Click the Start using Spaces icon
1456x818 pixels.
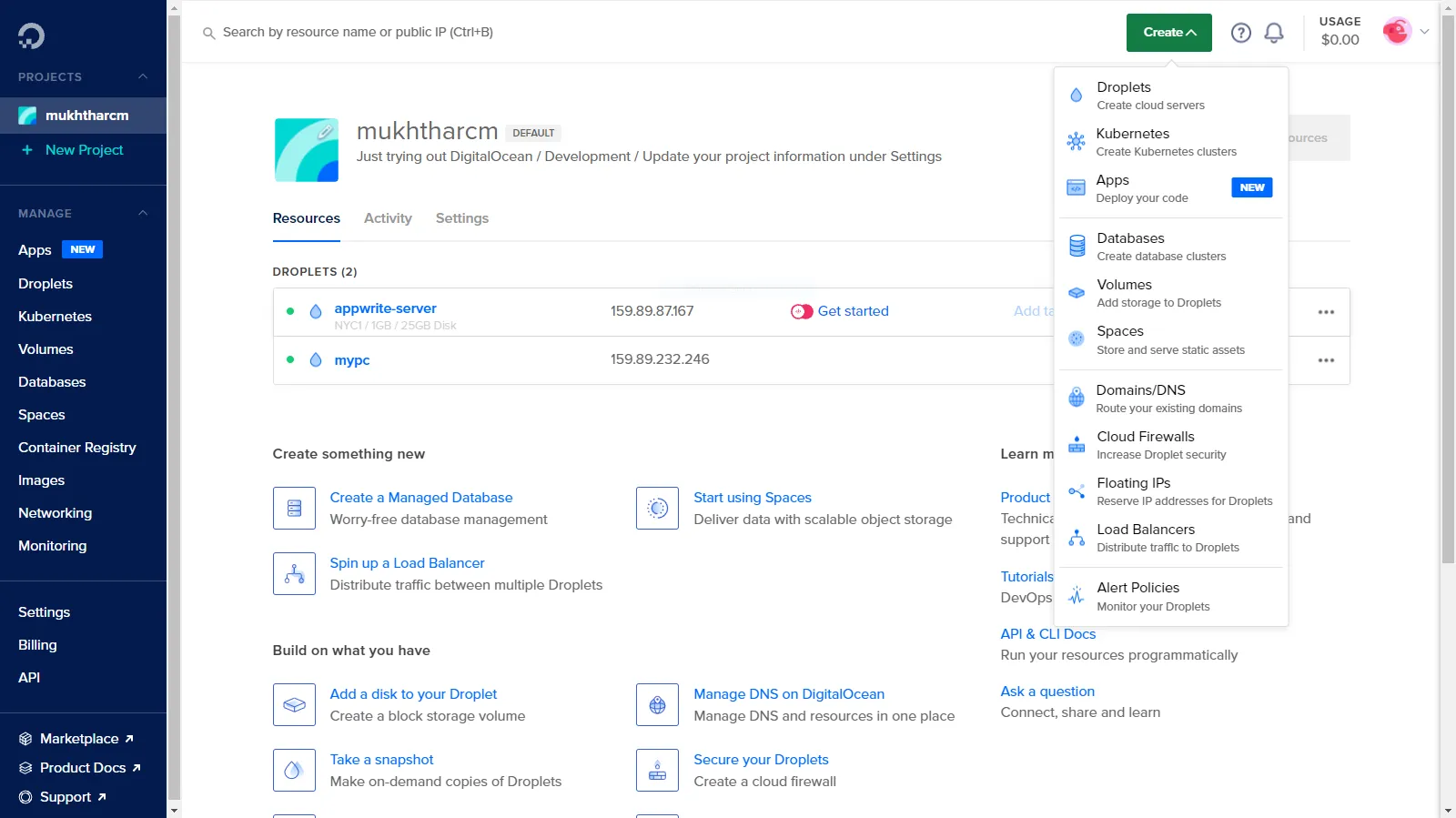657,508
